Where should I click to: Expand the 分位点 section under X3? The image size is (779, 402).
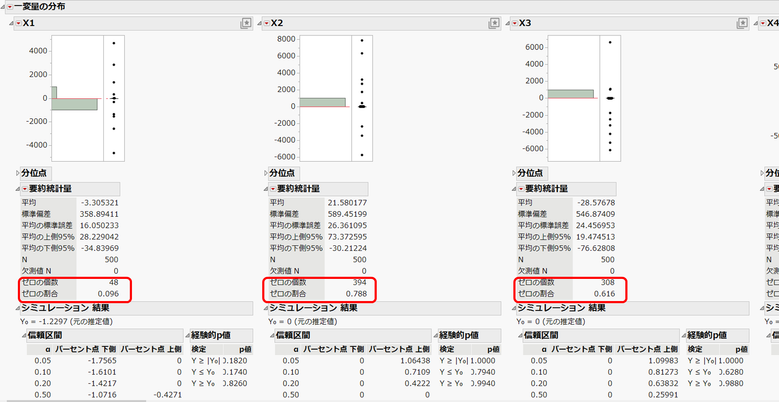tap(513, 173)
